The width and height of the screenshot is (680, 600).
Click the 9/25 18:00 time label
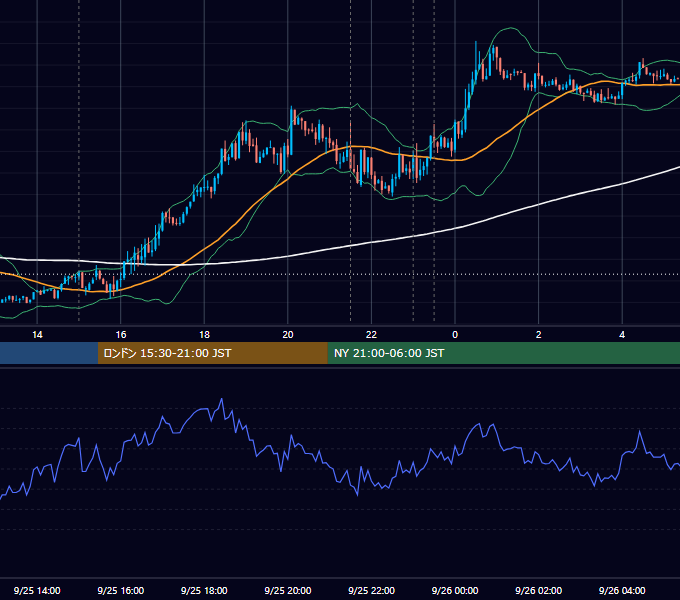coord(204,590)
